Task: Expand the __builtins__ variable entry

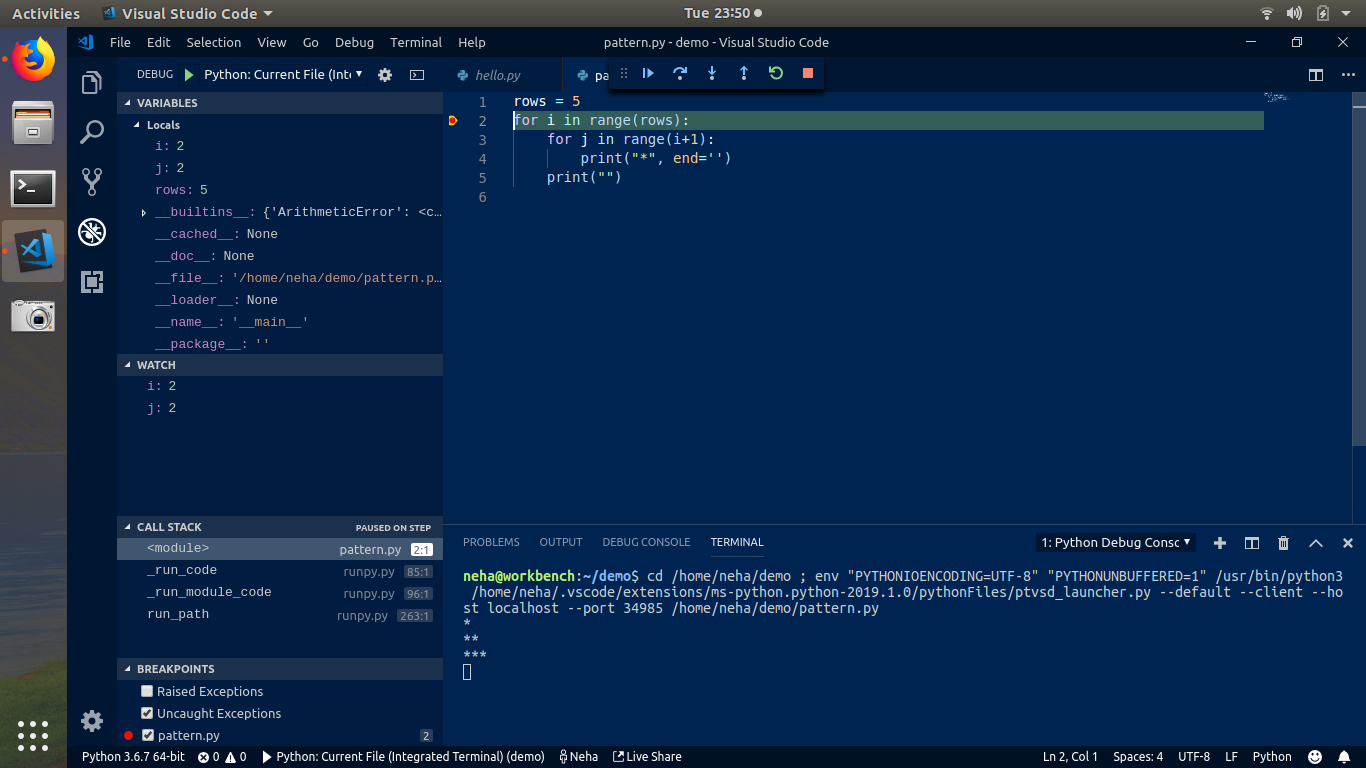Action: tap(143, 212)
